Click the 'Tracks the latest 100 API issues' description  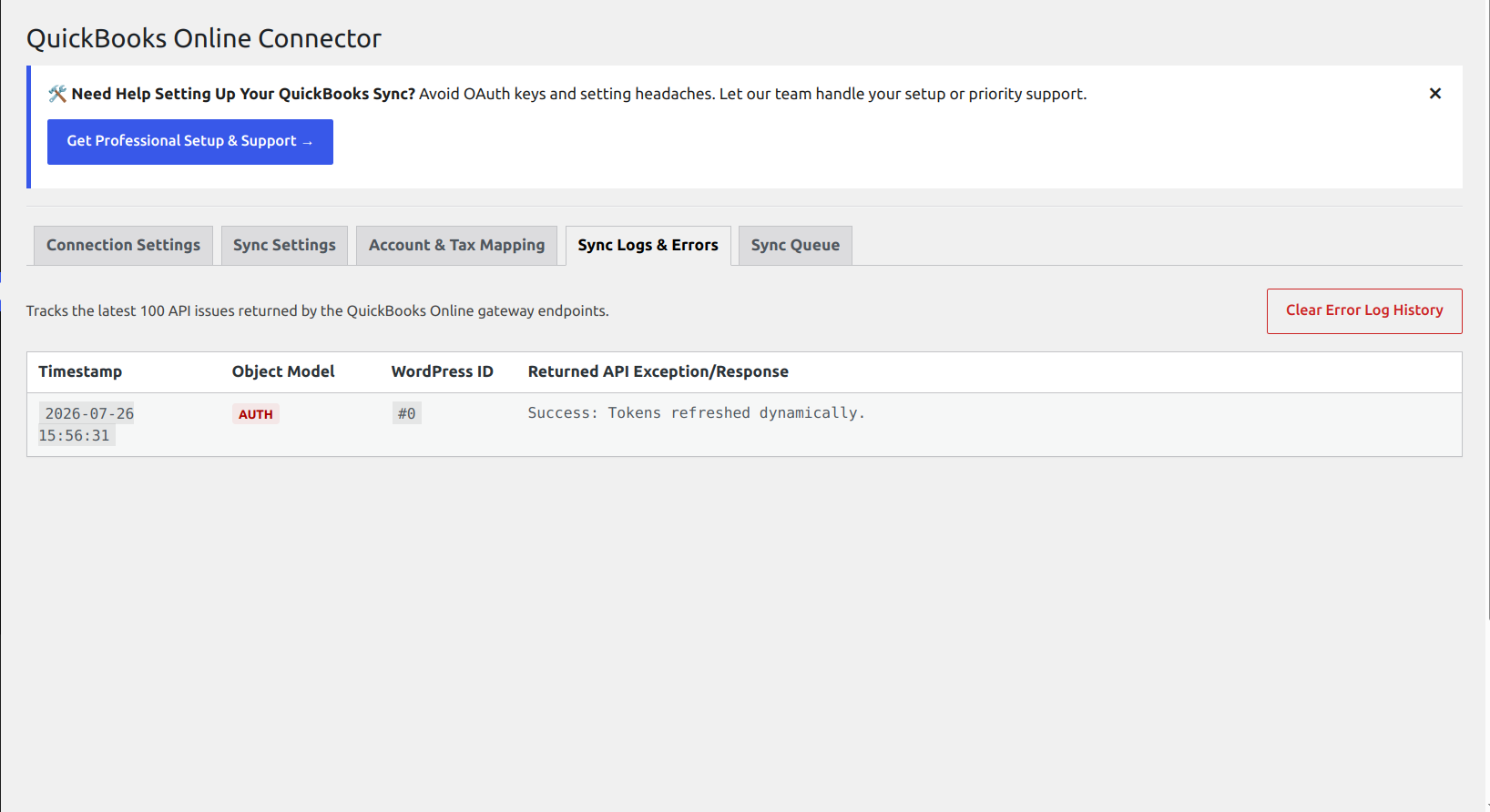click(318, 311)
